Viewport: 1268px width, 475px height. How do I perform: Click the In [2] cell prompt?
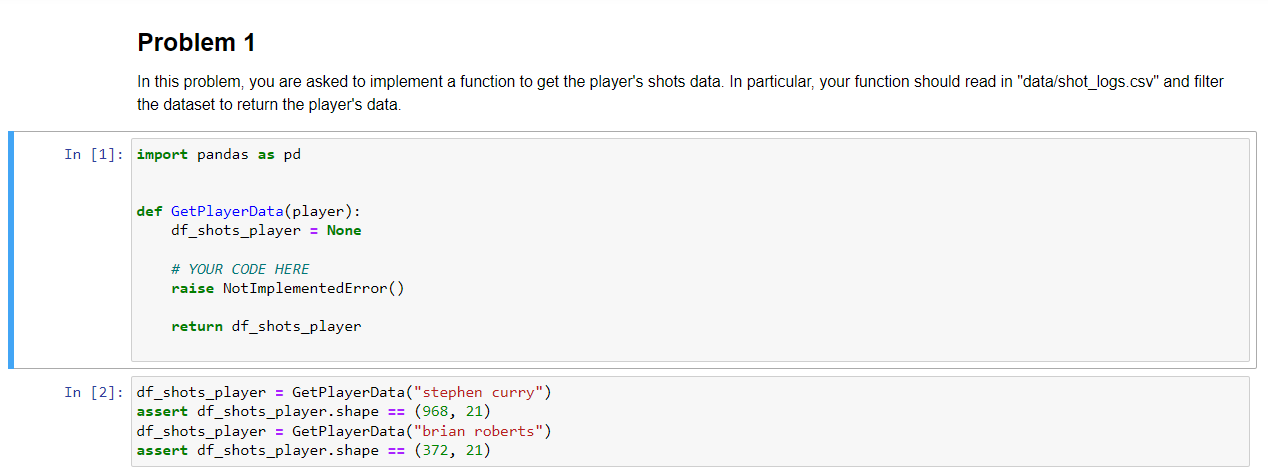[95, 392]
